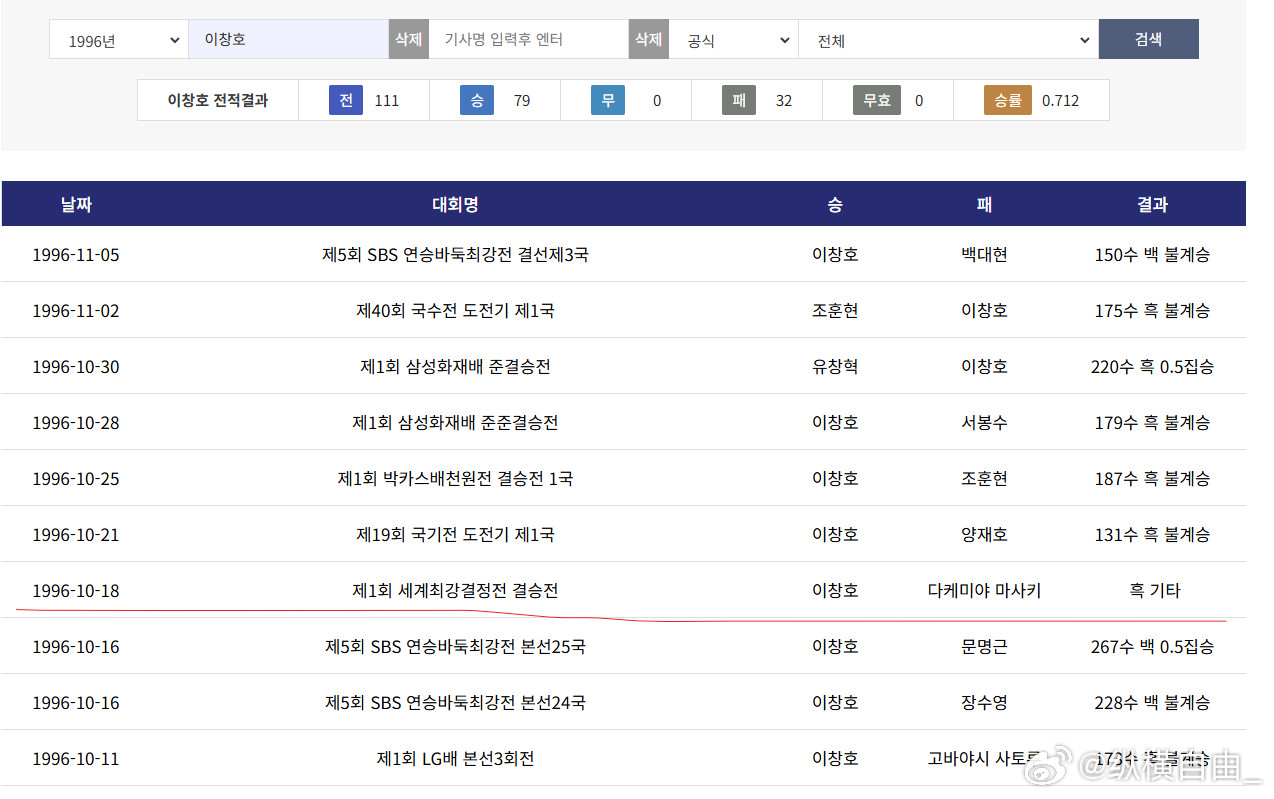Open the 제1회 세계최강결정전 결승전 row
The image size is (1274, 799).
pos(623,590)
